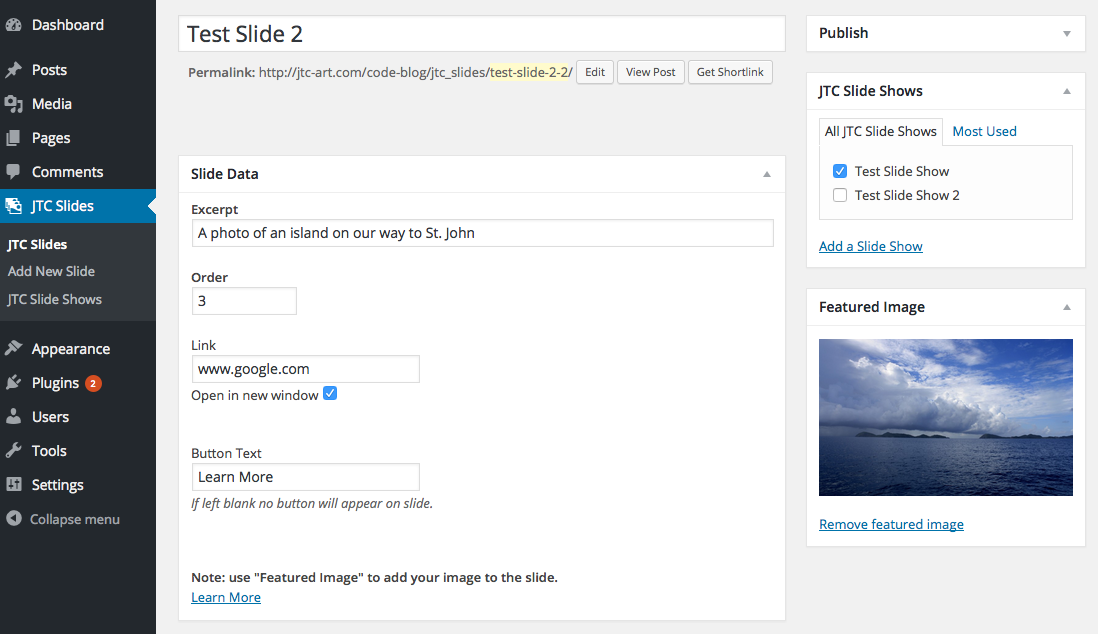Click the Get Shortlink button

(730, 72)
